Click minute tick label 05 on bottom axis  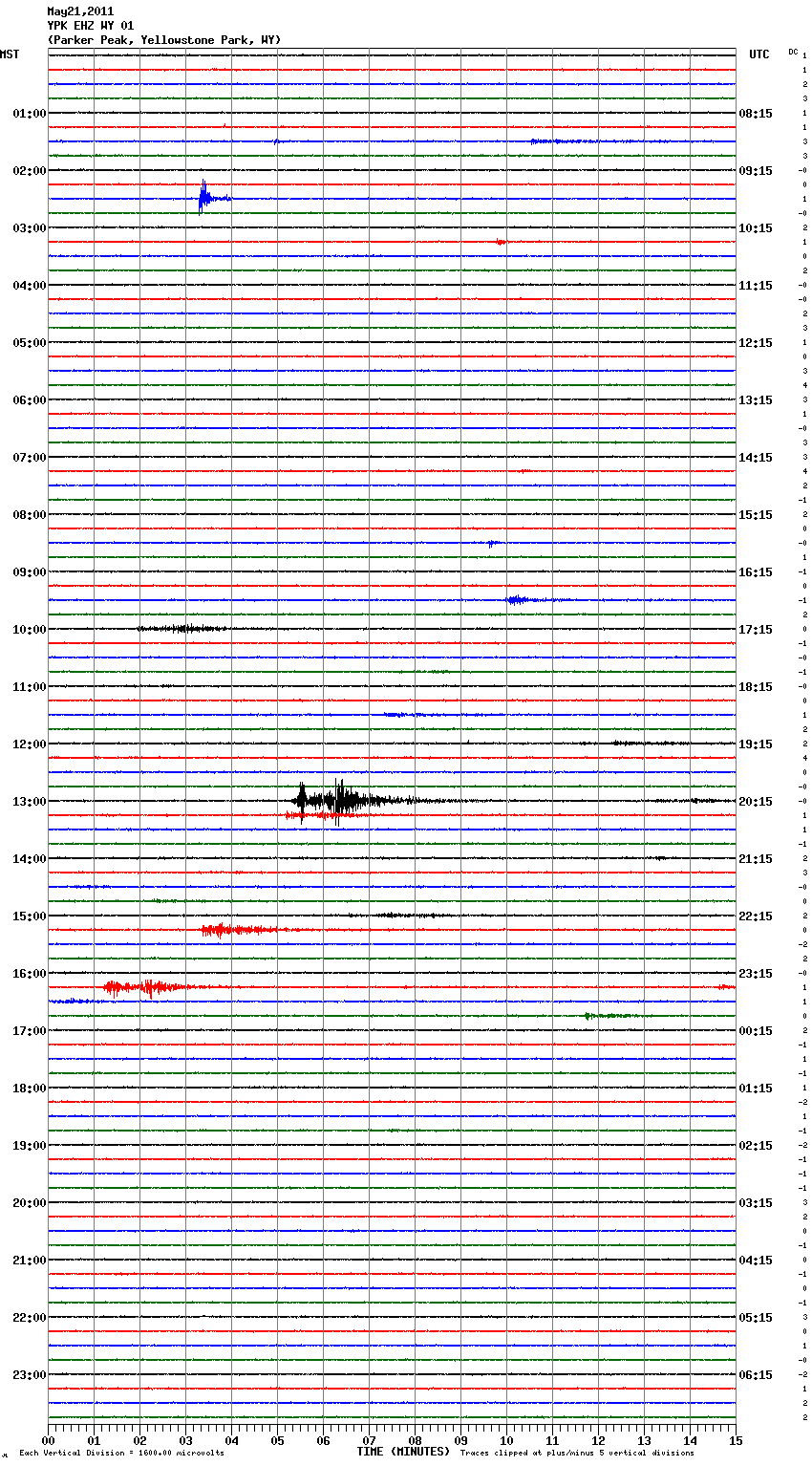pos(277,1440)
